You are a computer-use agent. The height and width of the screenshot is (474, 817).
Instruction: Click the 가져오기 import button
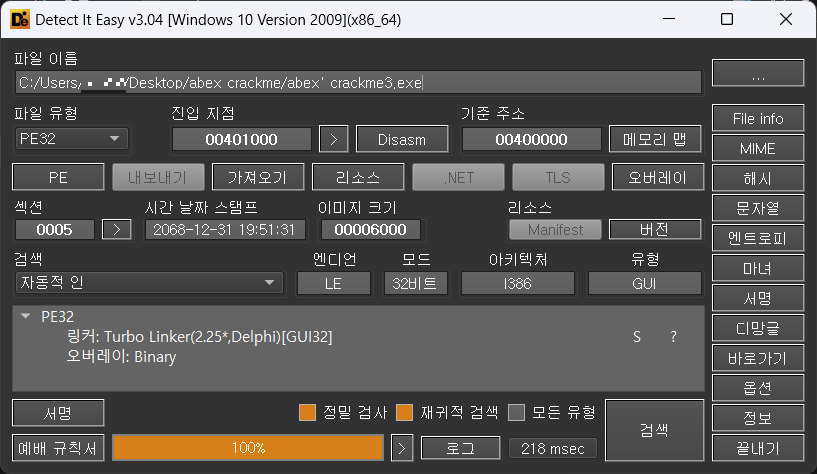(258, 178)
